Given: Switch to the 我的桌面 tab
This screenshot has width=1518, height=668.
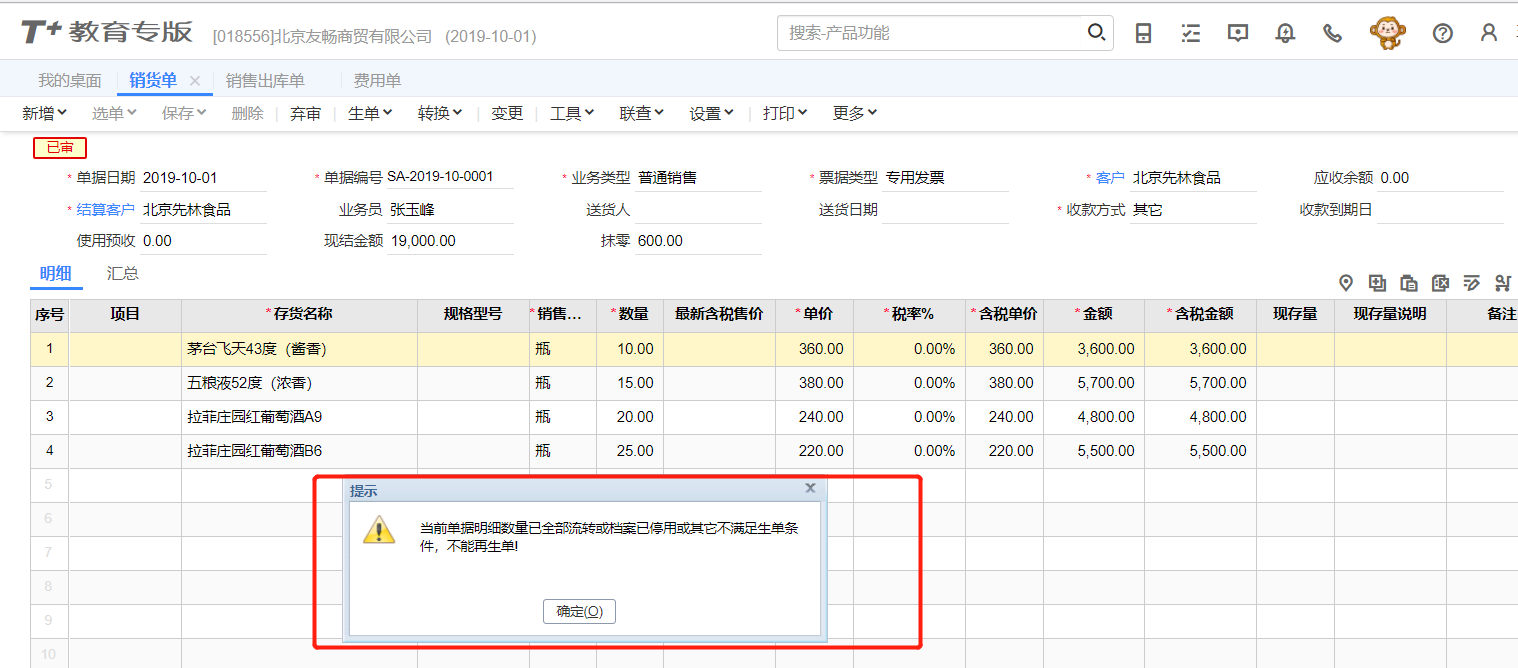Looking at the screenshot, I should point(70,81).
